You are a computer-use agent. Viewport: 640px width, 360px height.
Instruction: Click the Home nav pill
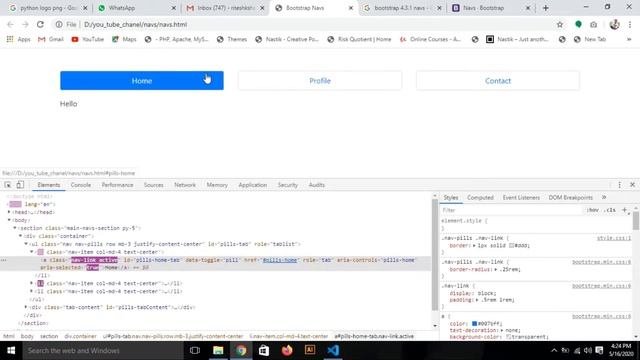(x=142, y=80)
